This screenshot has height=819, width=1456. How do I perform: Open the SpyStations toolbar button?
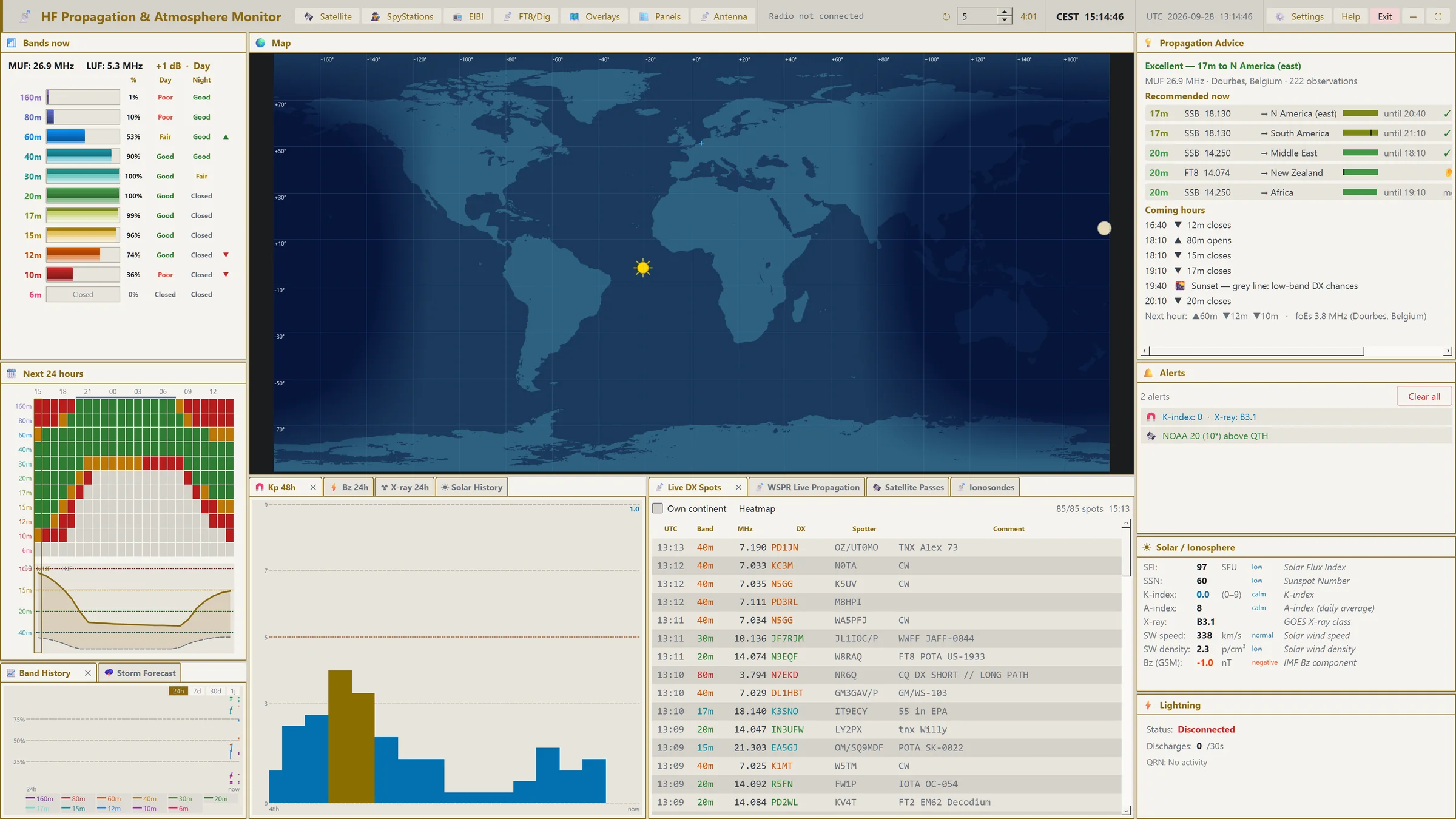[x=402, y=16]
